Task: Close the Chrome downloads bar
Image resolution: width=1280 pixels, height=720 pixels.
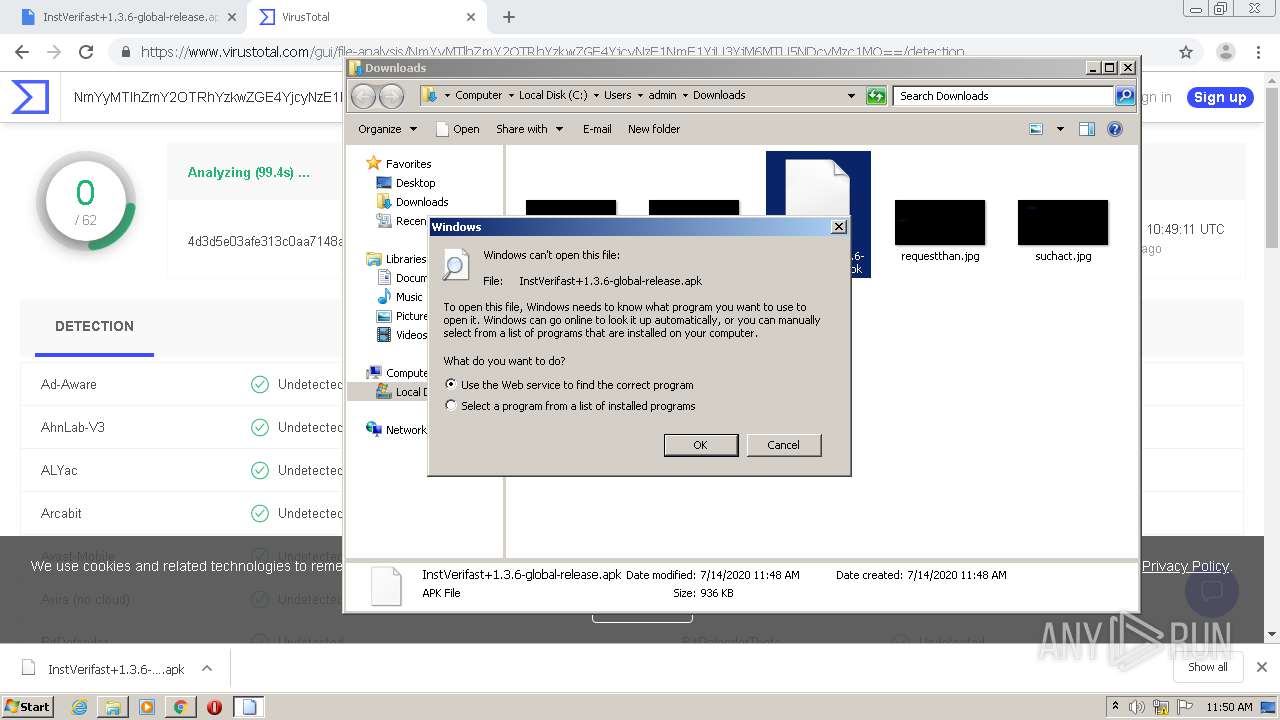Action: point(1261,667)
